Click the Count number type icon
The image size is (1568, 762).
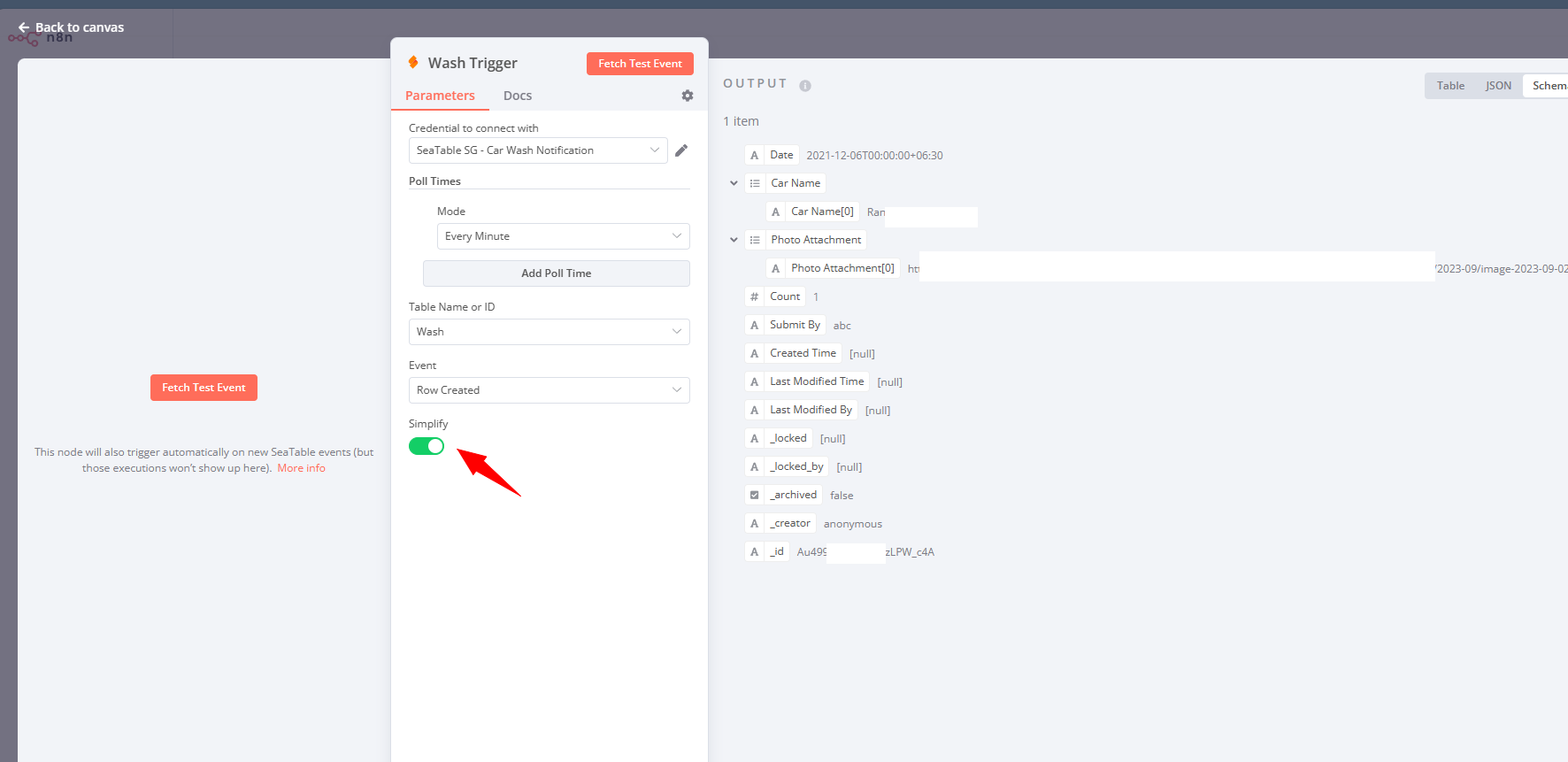tap(754, 296)
